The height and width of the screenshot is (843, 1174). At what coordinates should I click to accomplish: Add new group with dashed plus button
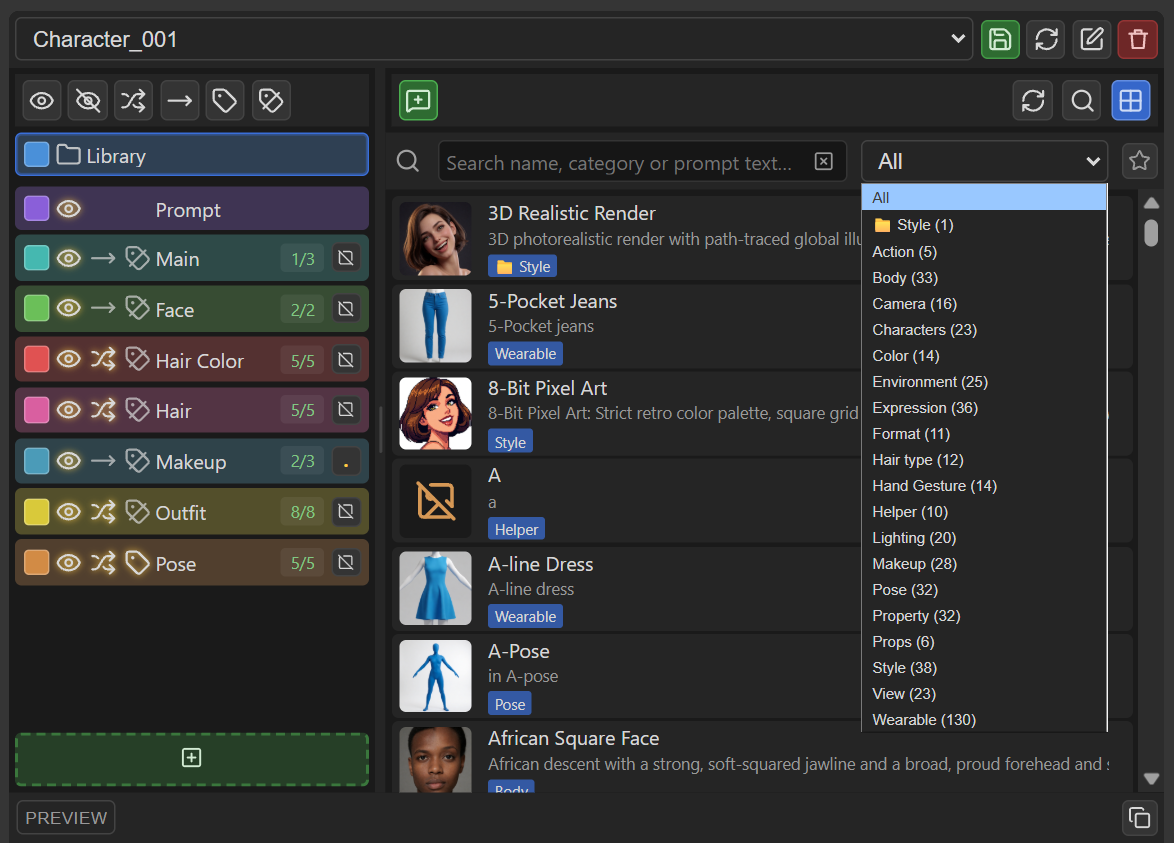point(192,758)
